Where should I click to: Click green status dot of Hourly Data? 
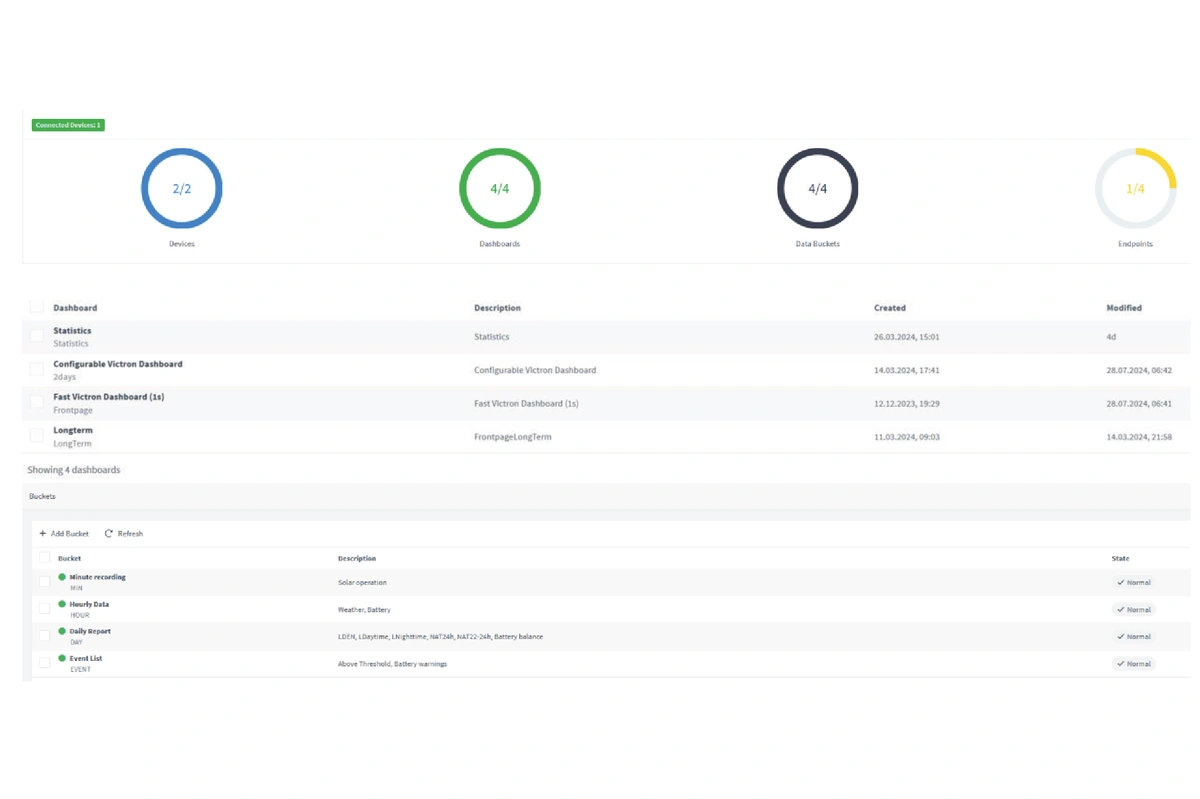(x=62, y=604)
